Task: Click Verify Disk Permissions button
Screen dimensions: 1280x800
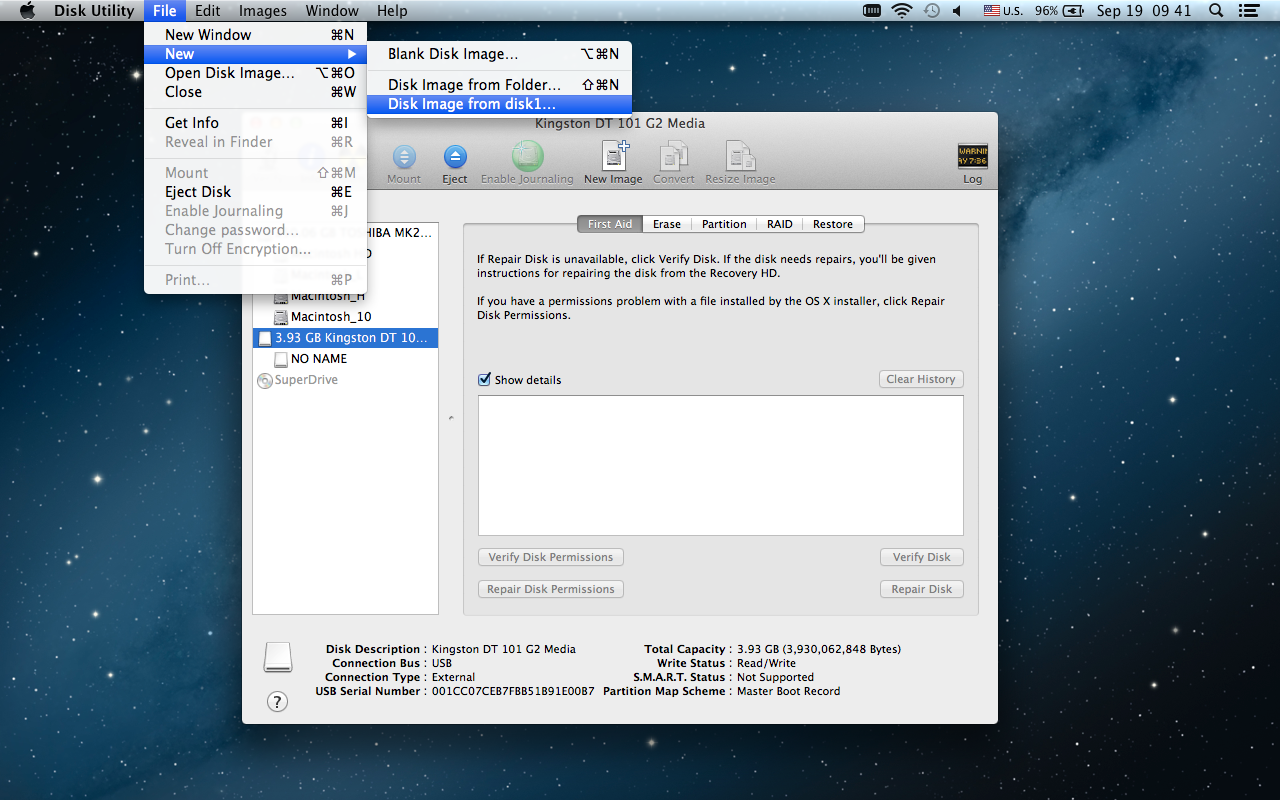Action: point(551,557)
